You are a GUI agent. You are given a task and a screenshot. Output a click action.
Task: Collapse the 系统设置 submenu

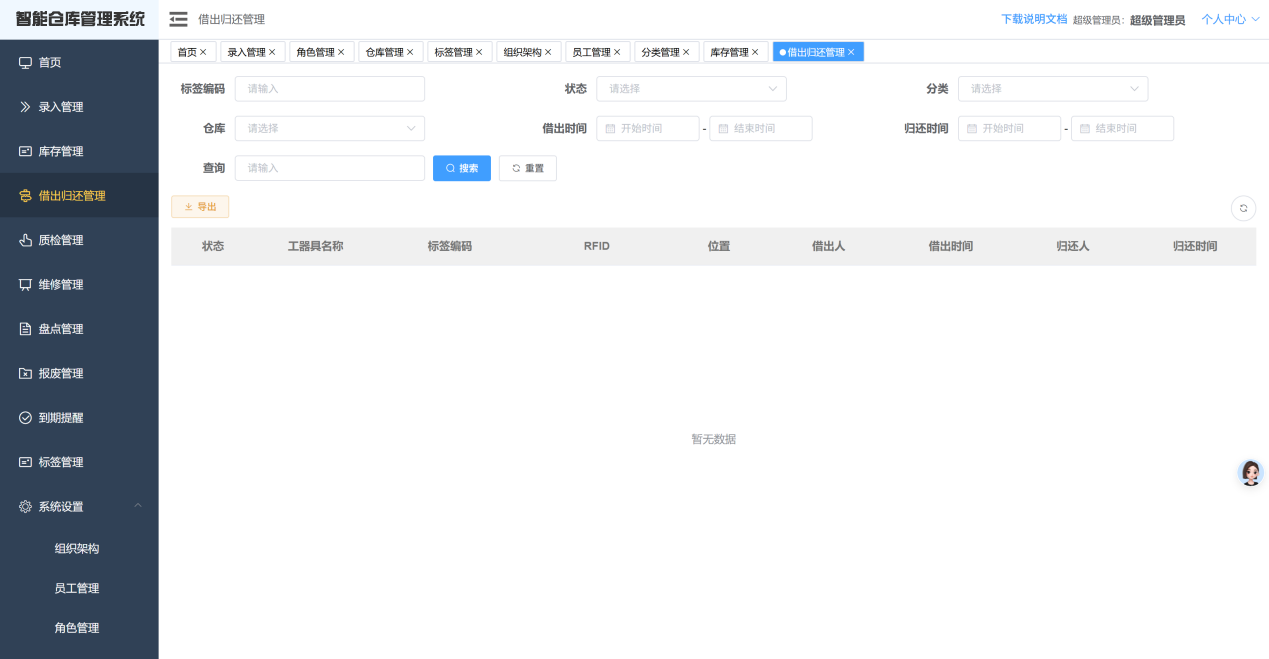click(x=137, y=506)
